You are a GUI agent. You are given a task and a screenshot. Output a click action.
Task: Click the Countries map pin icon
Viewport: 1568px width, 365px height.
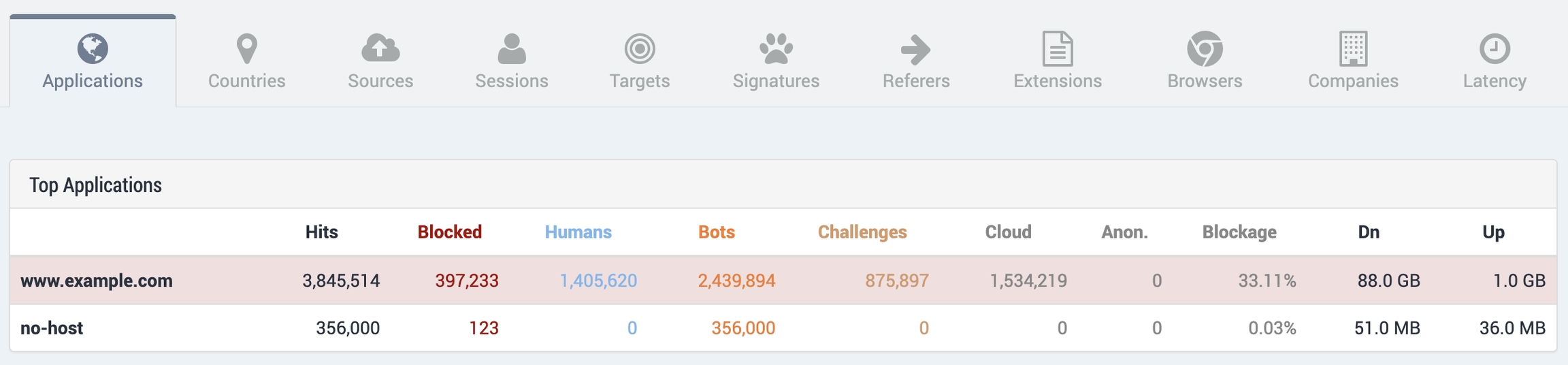(x=246, y=48)
